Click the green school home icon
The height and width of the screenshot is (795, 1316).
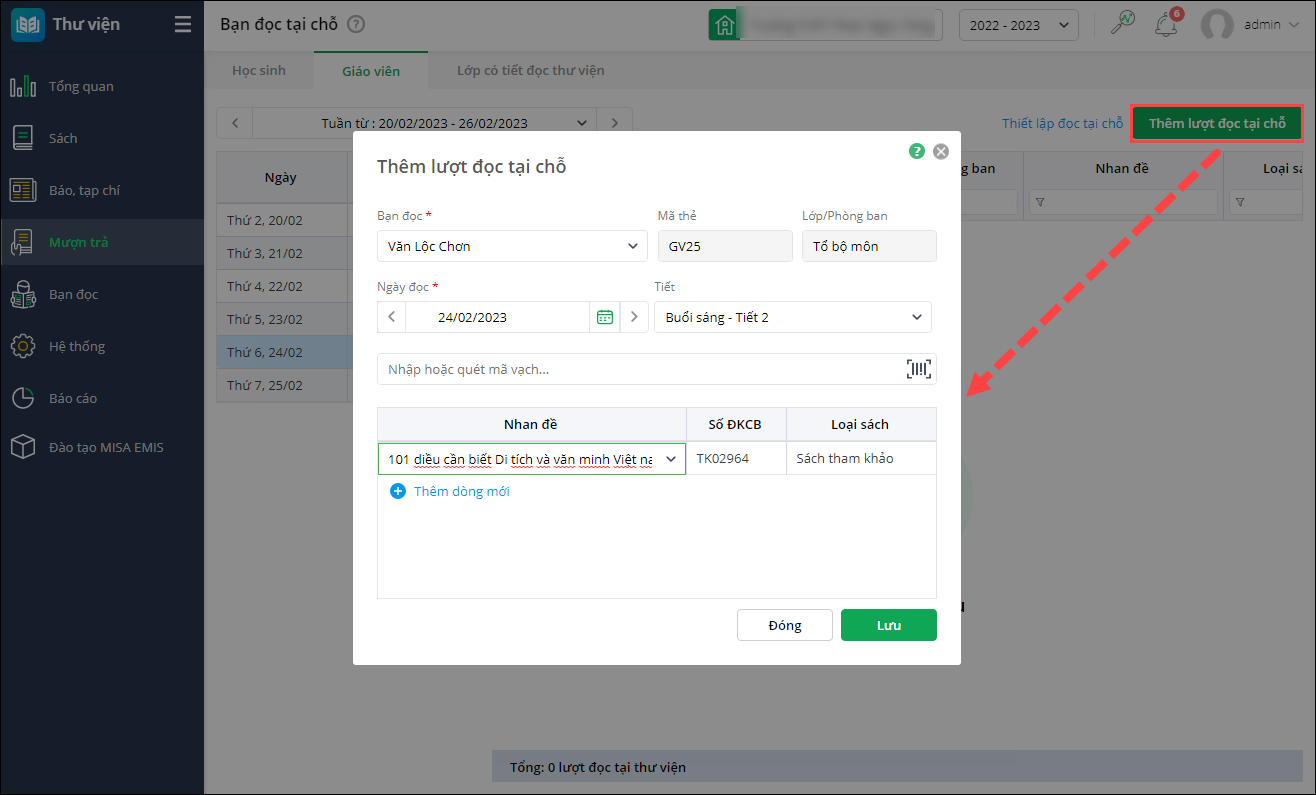(723, 25)
